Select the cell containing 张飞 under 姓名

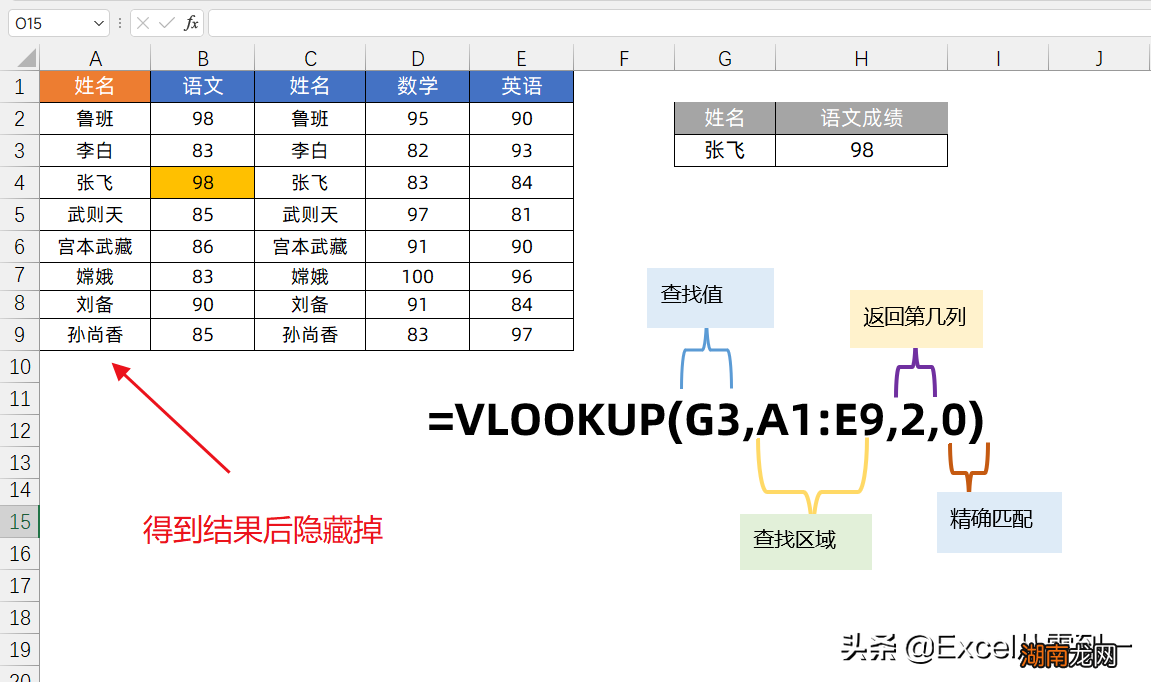96,182
